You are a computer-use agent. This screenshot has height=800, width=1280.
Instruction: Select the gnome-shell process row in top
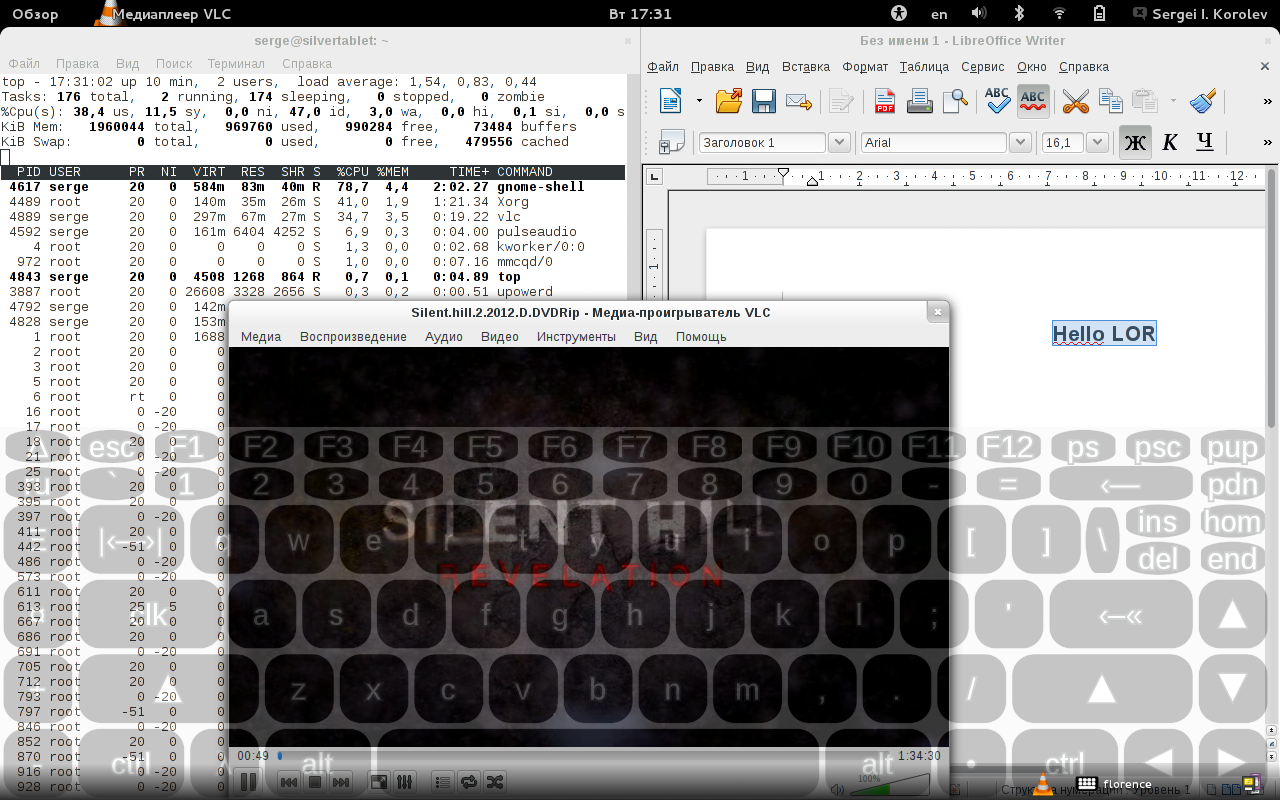click(313, 187)
